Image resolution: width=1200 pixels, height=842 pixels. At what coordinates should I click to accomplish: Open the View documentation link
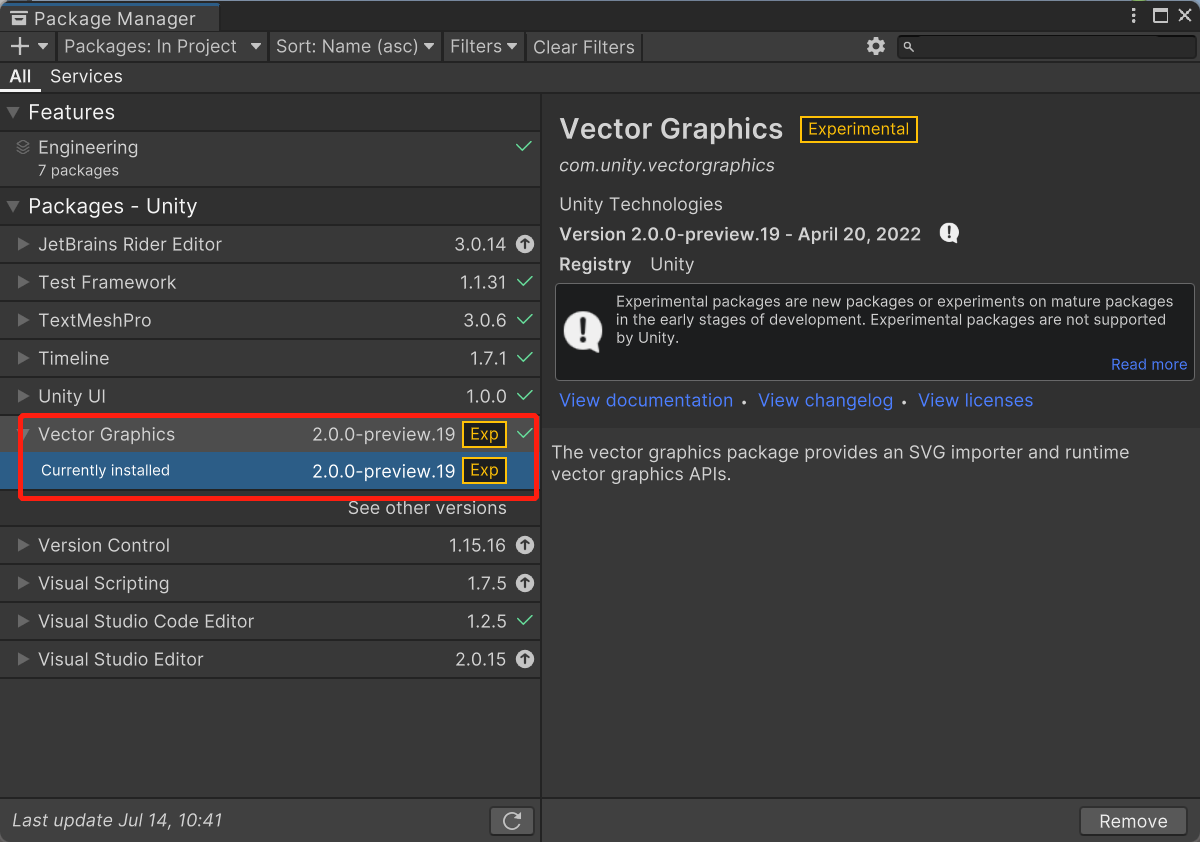646,400
